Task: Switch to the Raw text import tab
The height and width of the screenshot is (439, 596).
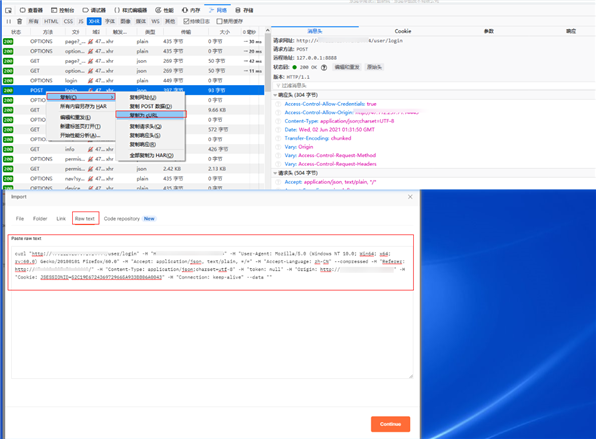Action: coord(86,219)
